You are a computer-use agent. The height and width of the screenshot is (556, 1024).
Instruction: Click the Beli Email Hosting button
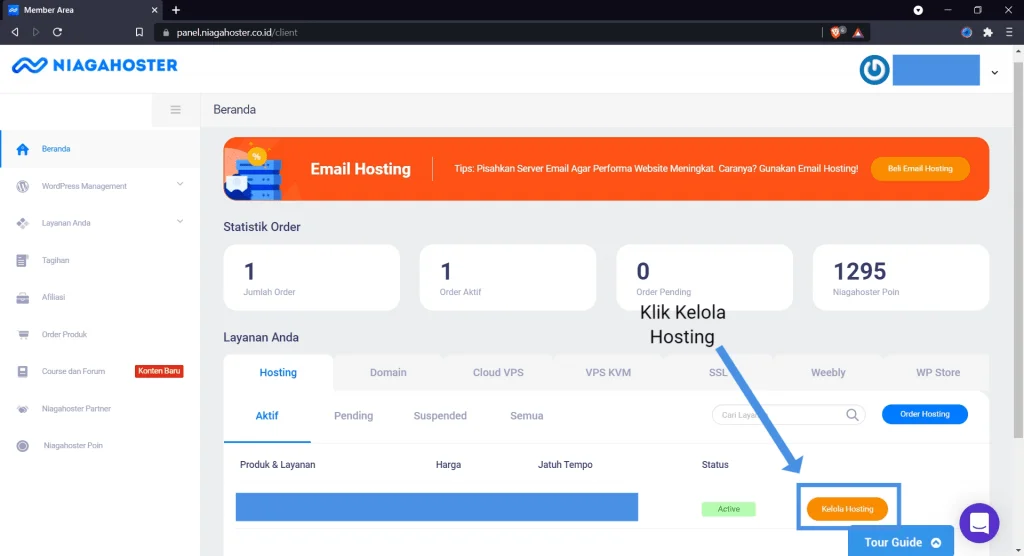920,169
